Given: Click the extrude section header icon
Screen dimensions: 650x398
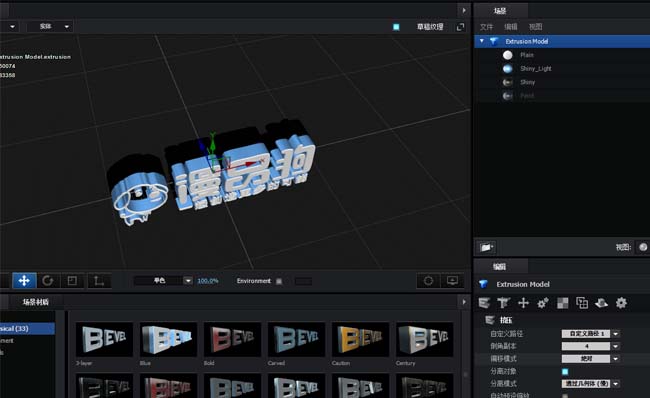Looking at the screenshot, I should (490, 320).
